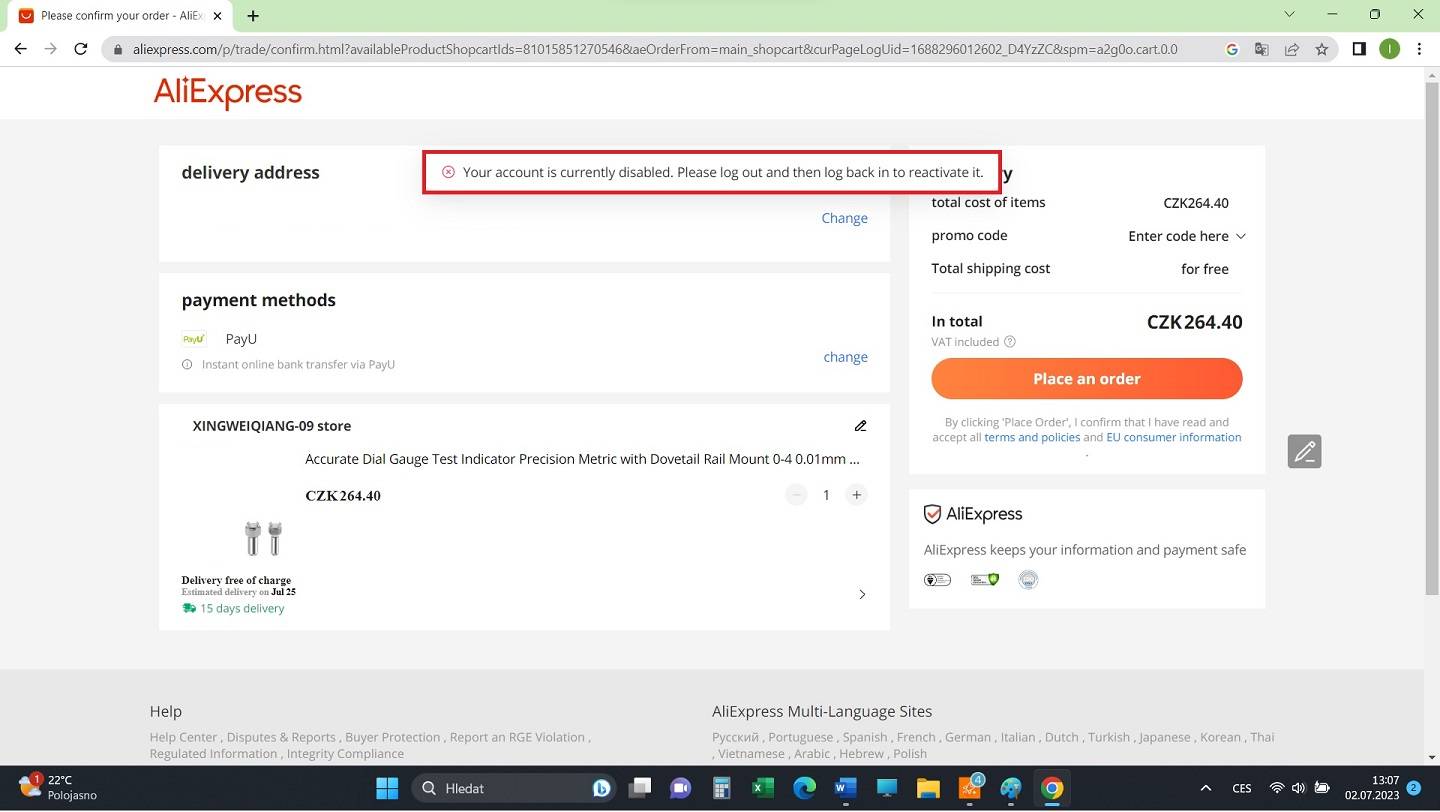The image size is (1440, 812).
Task: Change the PayU payment method
Action: point(845,357)
